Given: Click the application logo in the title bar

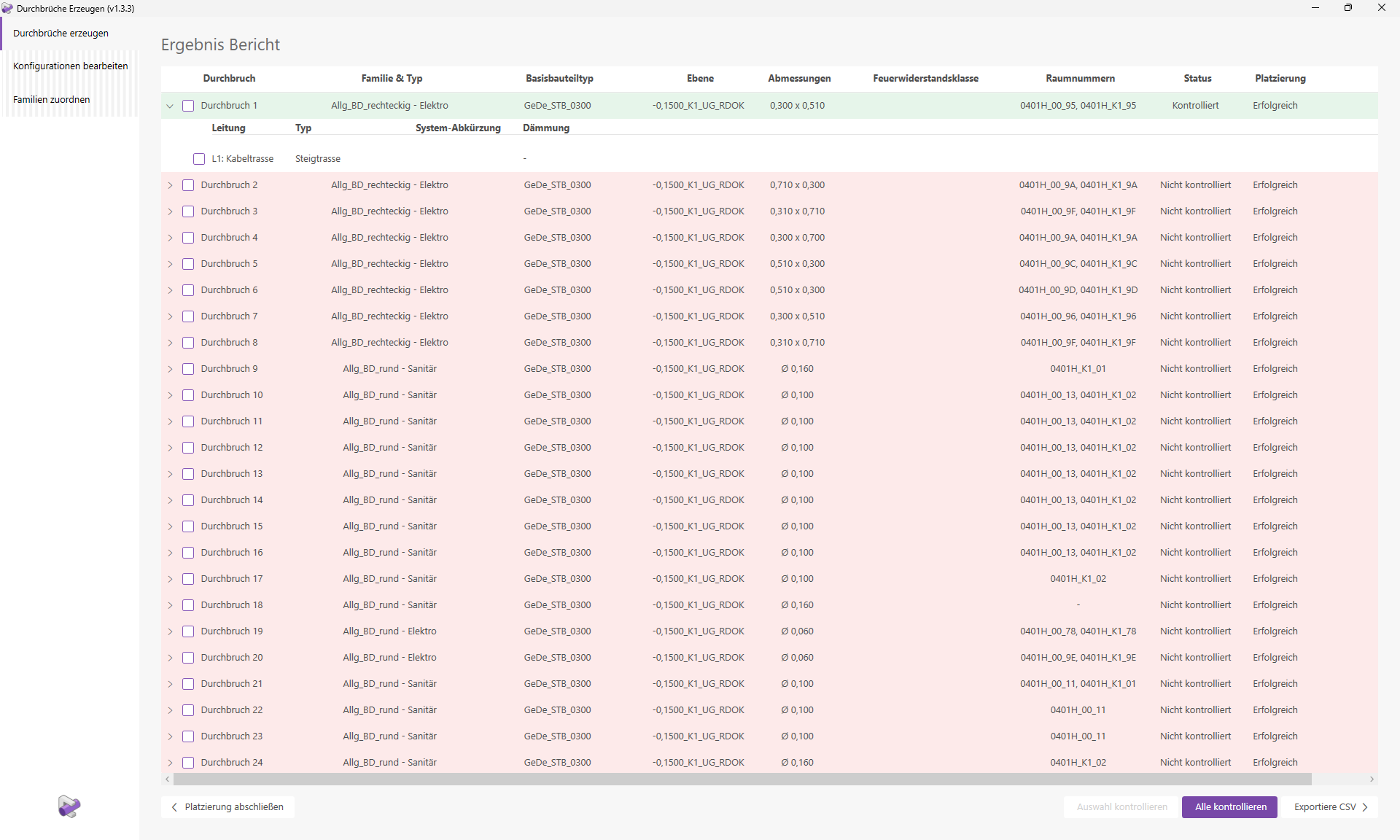Looking at the screenshot, I should tap(8, 8).
